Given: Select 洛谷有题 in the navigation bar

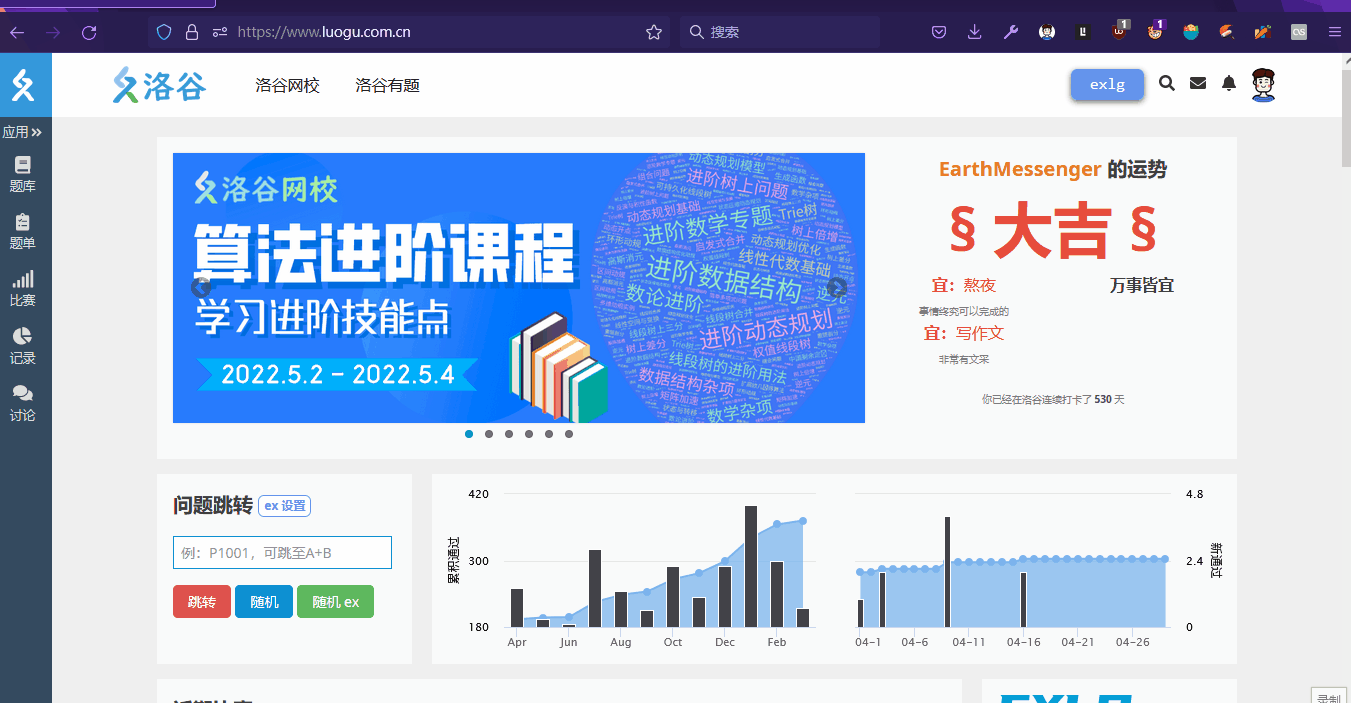Looking at the screenshot, I should pos(387,85).
